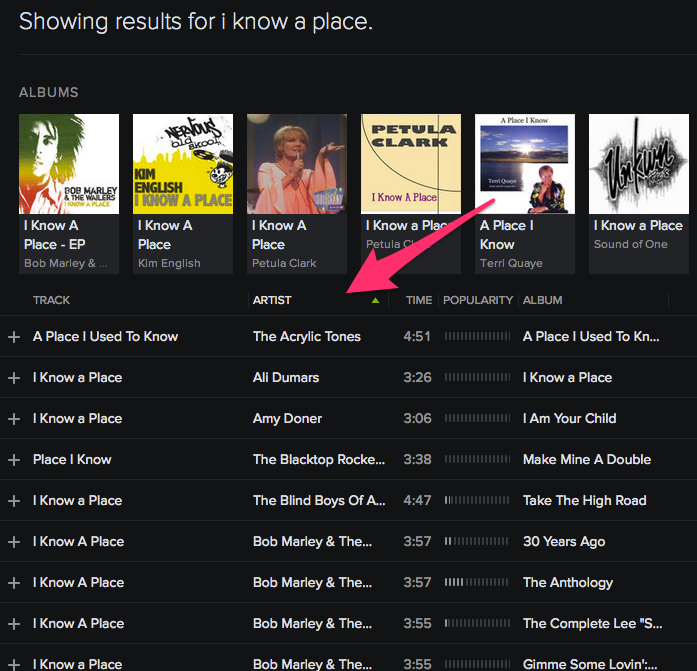
Task: Add Amy Doner track with plus icon
Action: pos(14,419)
